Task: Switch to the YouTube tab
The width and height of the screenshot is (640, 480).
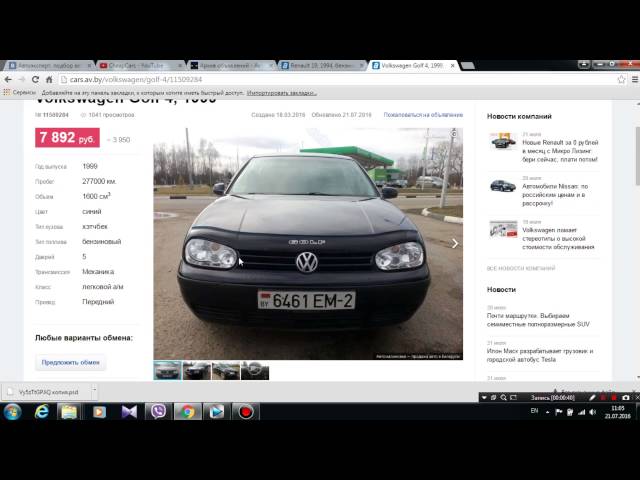Action: point(138,65)
